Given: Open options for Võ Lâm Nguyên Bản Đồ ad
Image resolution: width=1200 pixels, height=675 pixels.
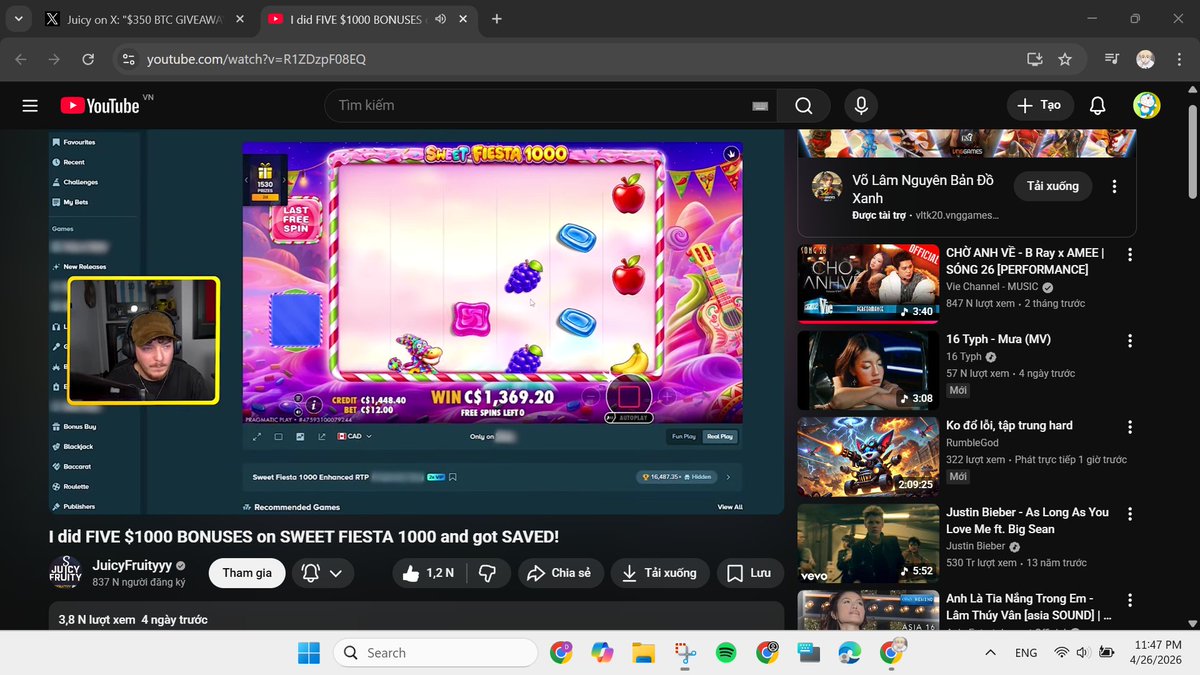Looking at the screenshot, I should pyautogui.click(x=1114, y=186).
